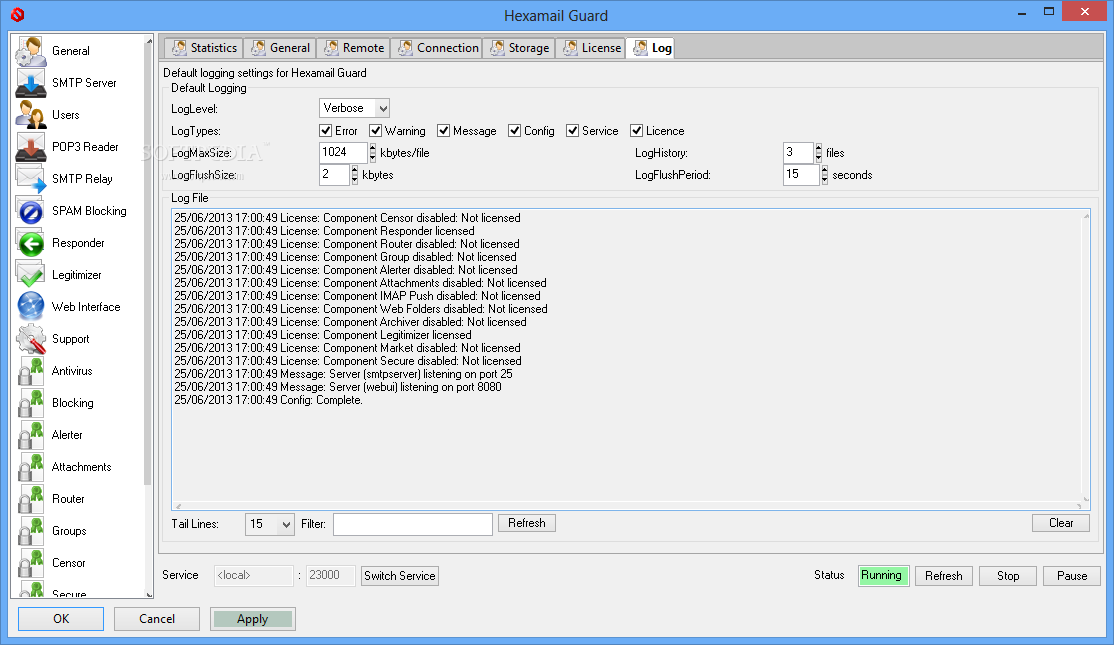
Task: Open the Users sidebar icon
Action: [31, 114]
